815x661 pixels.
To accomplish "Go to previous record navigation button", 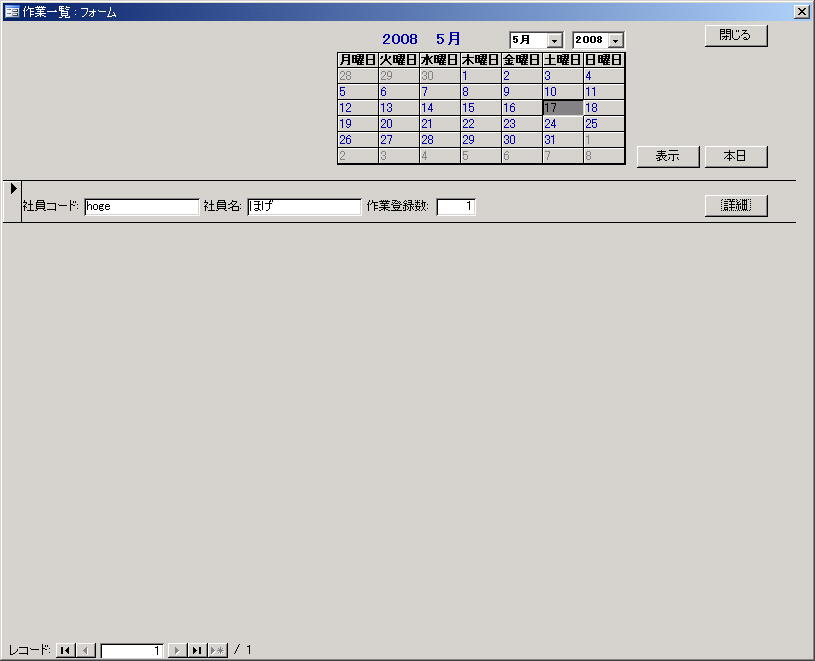I will tap(86, 650).
